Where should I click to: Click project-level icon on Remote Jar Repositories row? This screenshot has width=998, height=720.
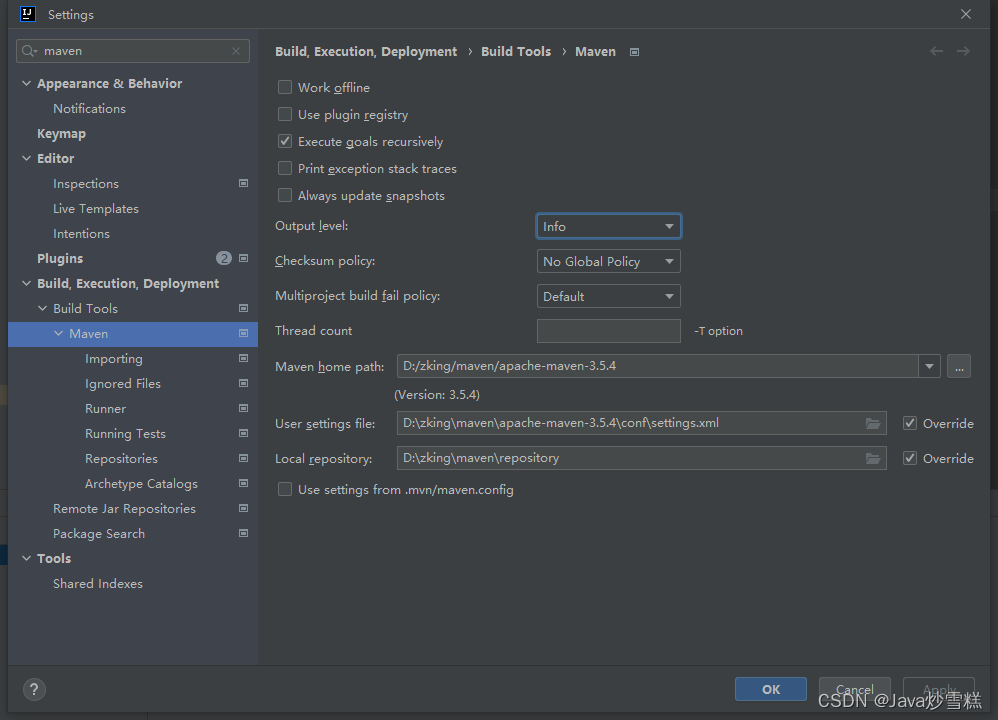click(243, 508)
